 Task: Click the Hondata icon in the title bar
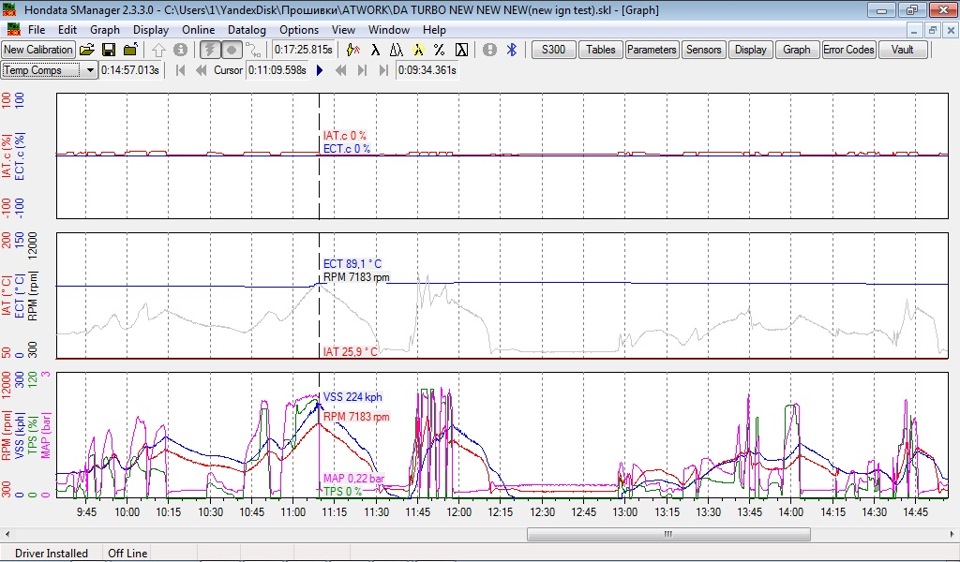point(10,10)
